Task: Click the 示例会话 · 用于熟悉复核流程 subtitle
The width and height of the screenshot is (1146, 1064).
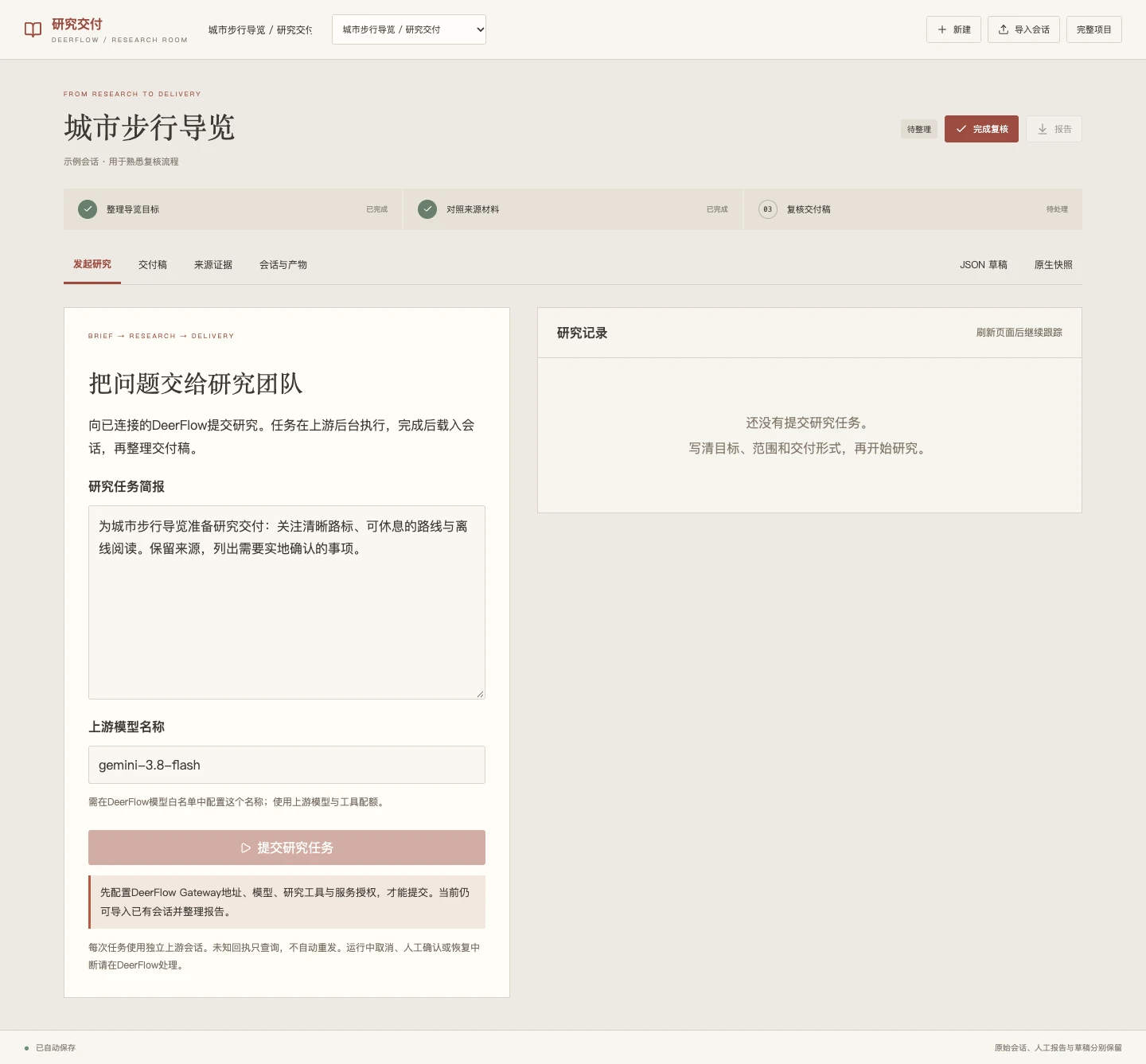Action: pos(121,162)
